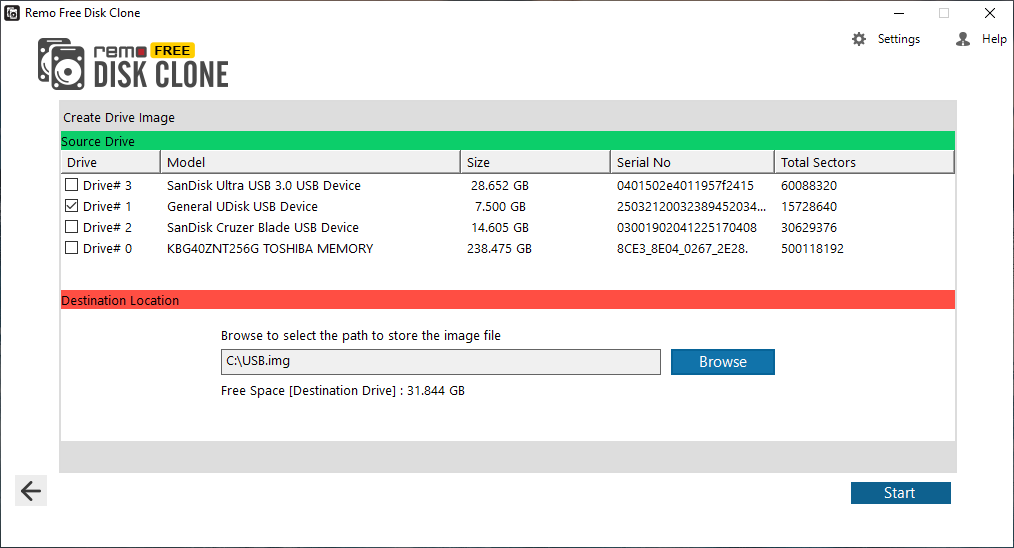Click the Create Drive Image title
This screenshot has width=1014, height=548.
click(x=119, y=118)
